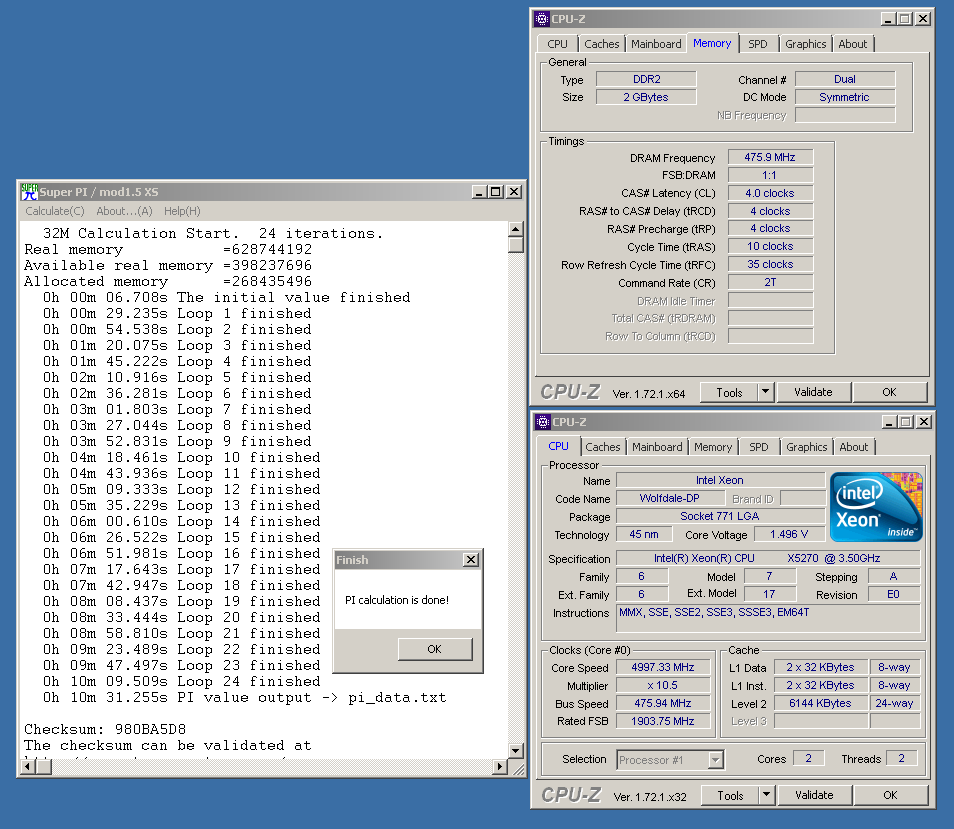Switch to Caches tab in upper CPU-Z window
The height and width of the screenshot is (829, 954).
click(x=601, y=44)
